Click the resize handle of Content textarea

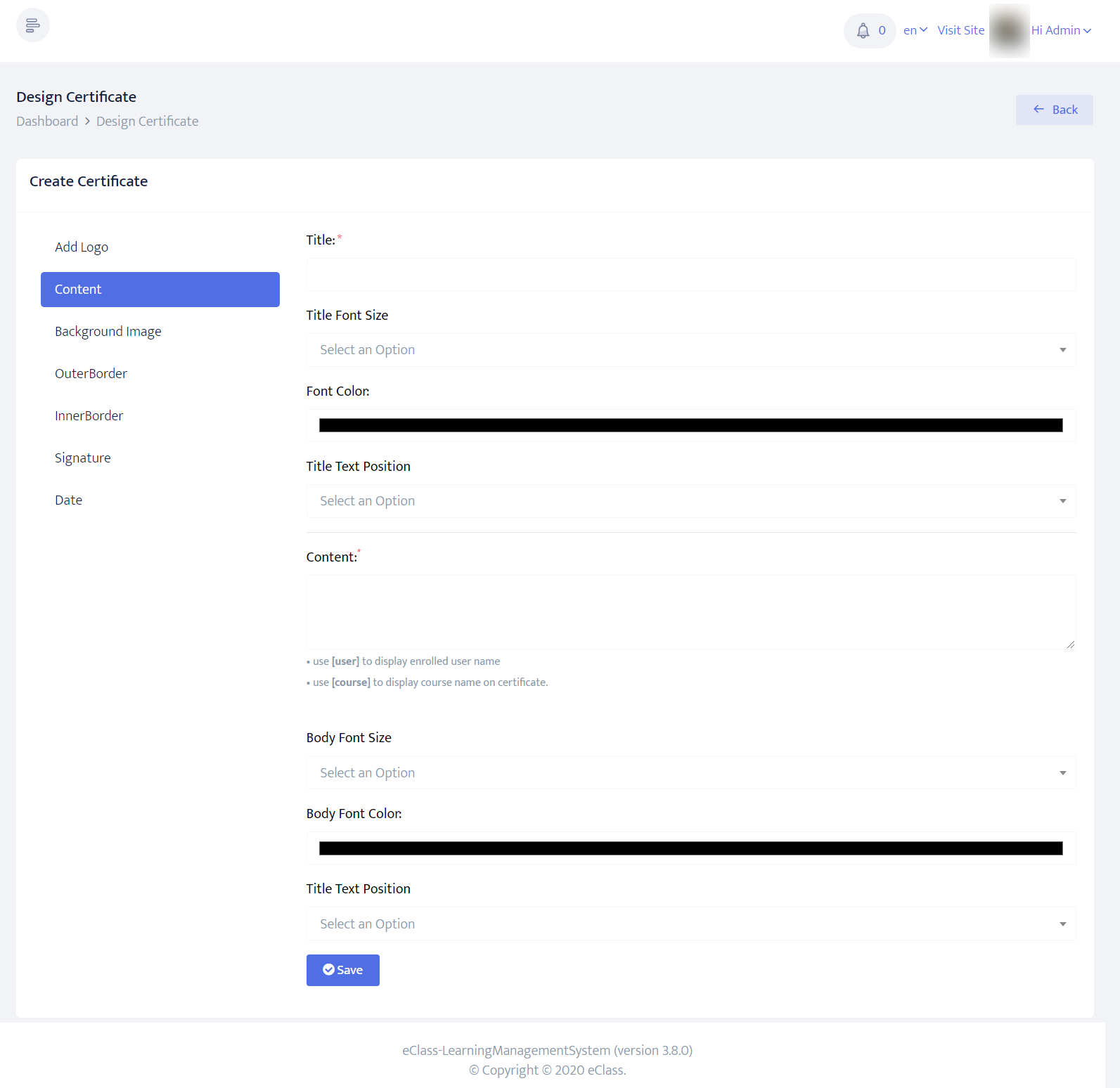tap(1070, 644)
